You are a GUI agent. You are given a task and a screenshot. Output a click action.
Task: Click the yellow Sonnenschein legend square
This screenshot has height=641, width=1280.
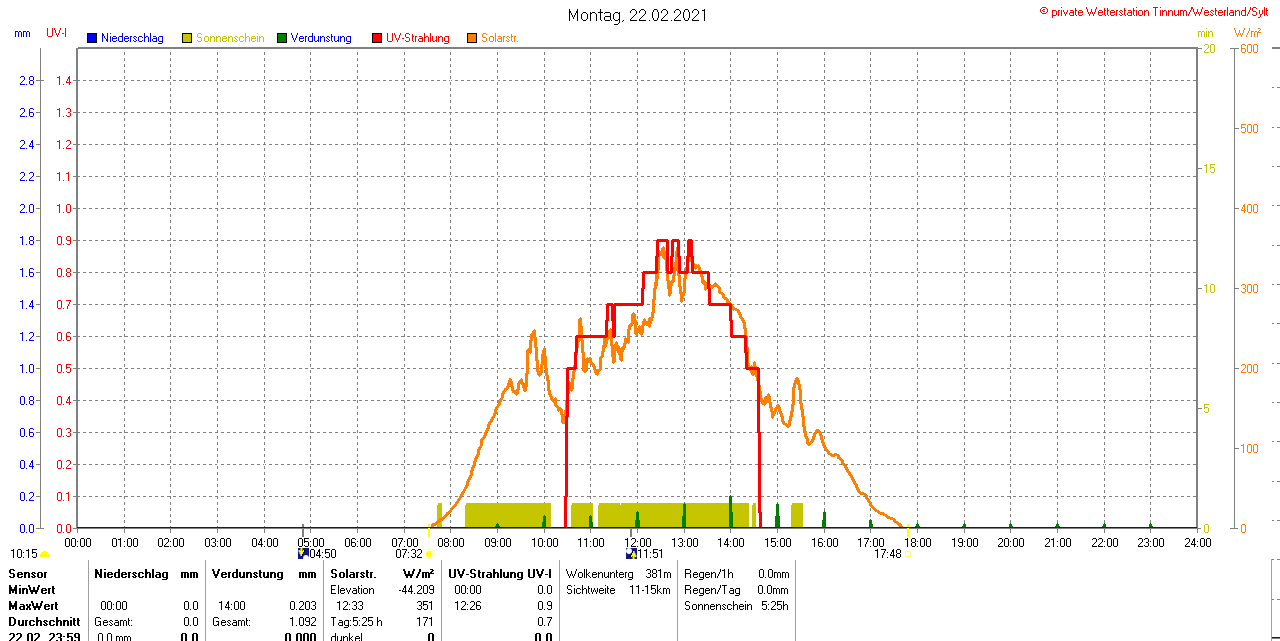pyautogui.click(x=187, y=38)
